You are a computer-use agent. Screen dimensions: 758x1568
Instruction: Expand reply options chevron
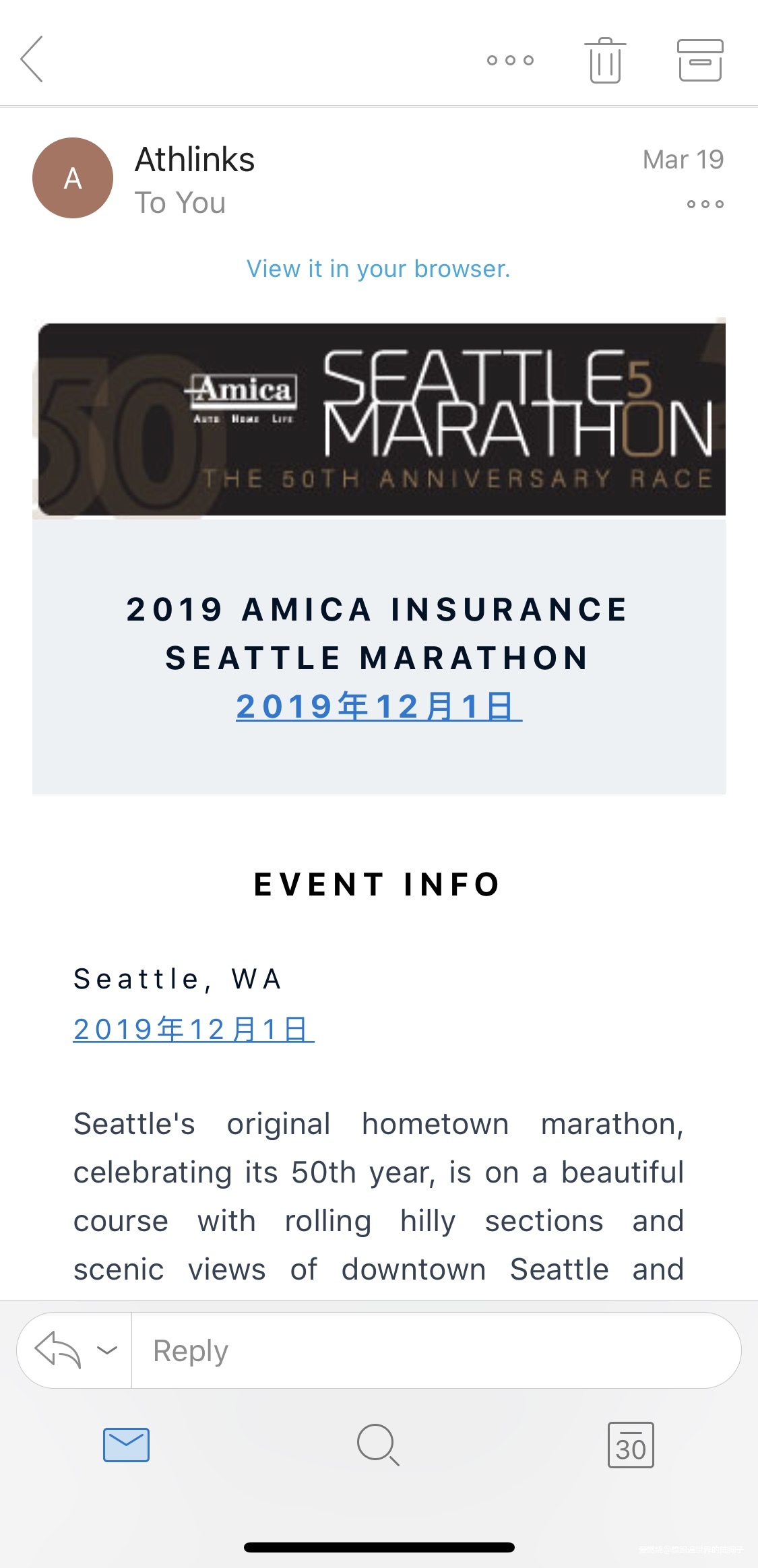tap(107, 1350)
